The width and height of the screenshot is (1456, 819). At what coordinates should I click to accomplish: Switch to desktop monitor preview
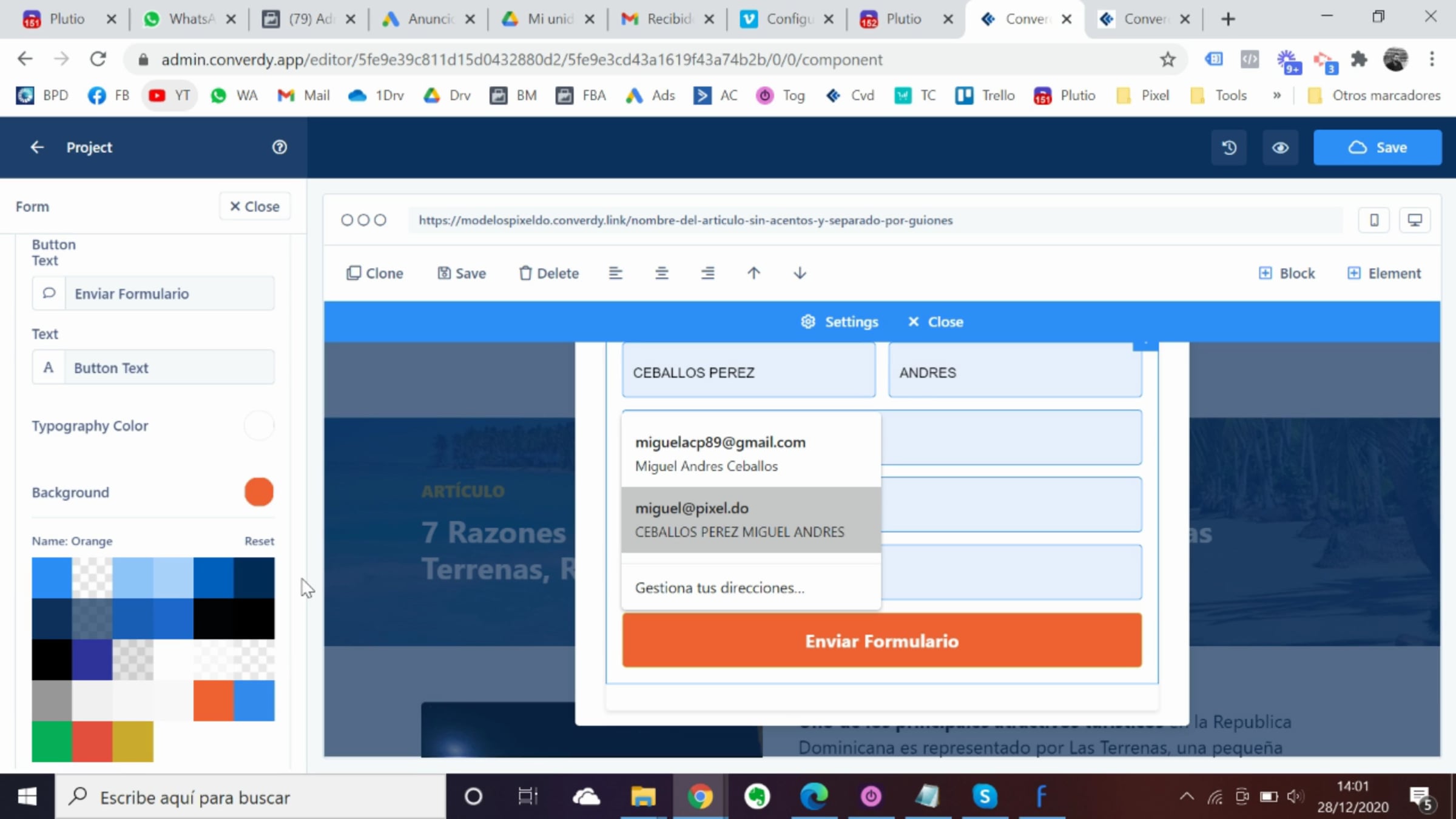pyautogui.click(x=1415, y=220)
